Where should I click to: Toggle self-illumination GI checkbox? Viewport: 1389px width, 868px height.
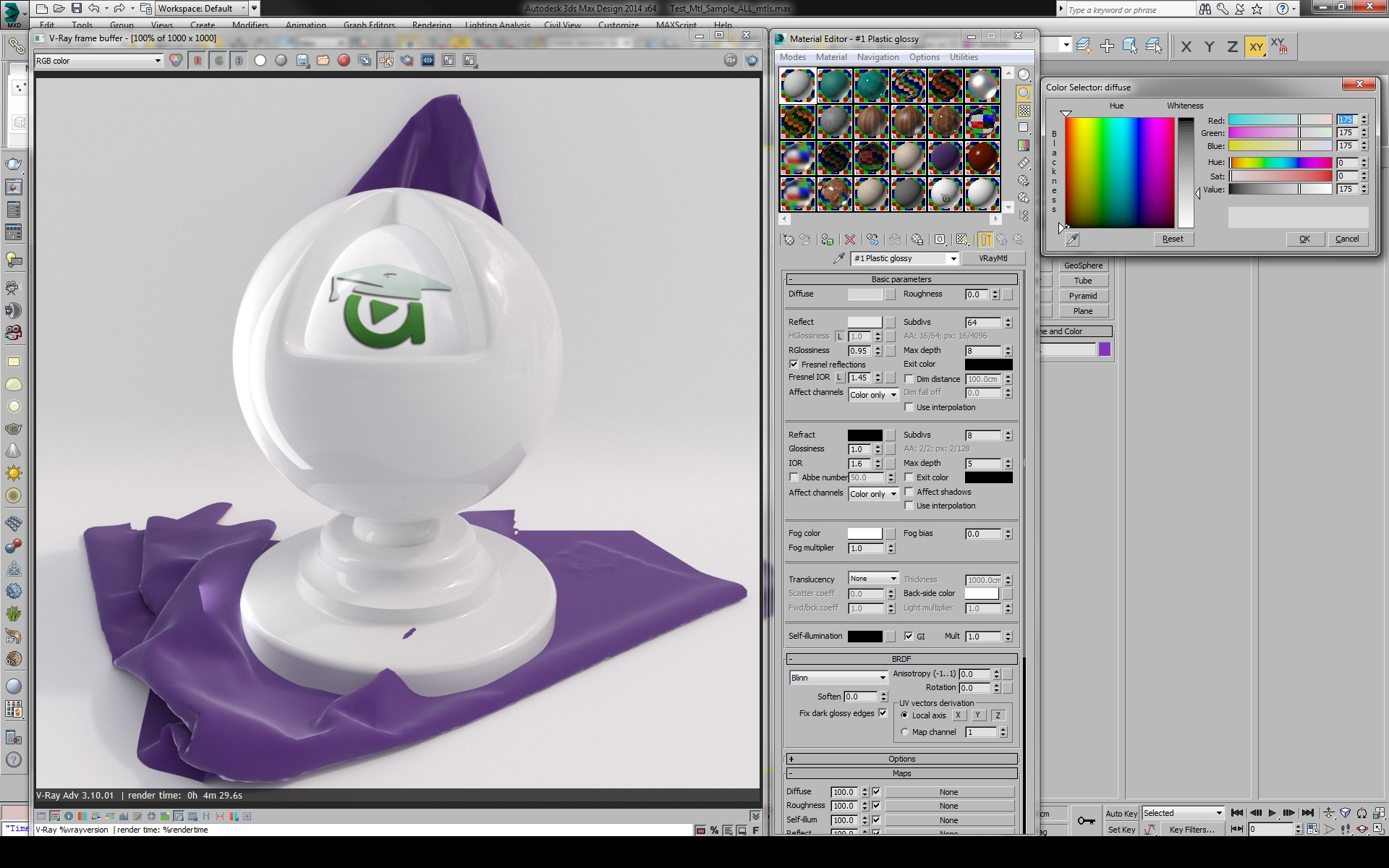[909, 637]
